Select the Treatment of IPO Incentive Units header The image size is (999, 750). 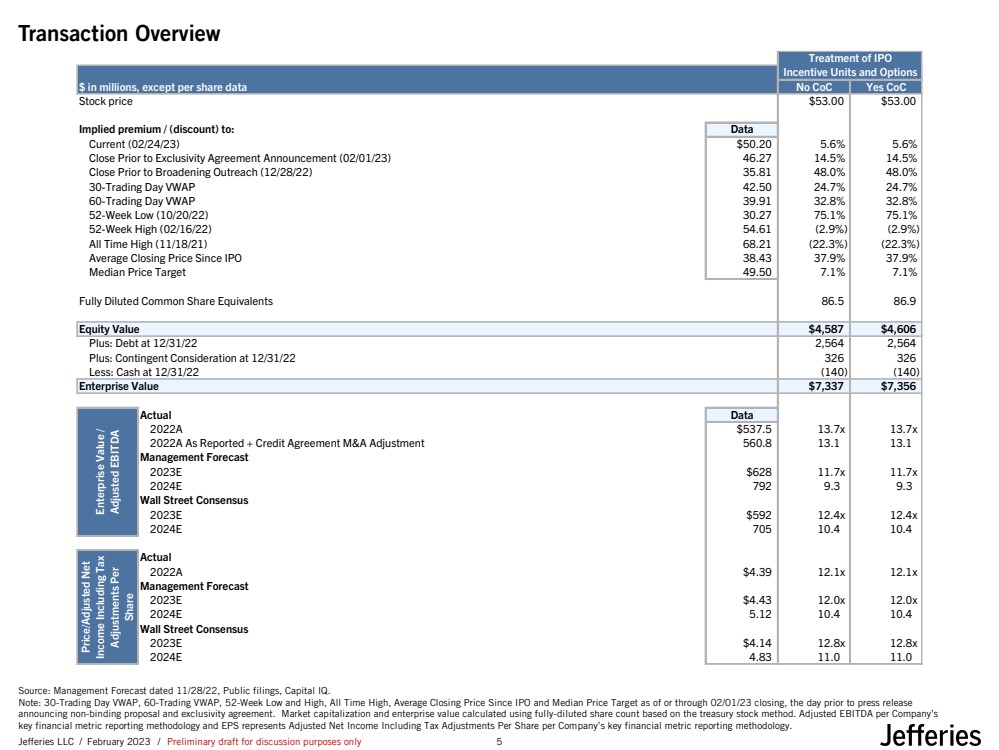(x=850, y=66)
